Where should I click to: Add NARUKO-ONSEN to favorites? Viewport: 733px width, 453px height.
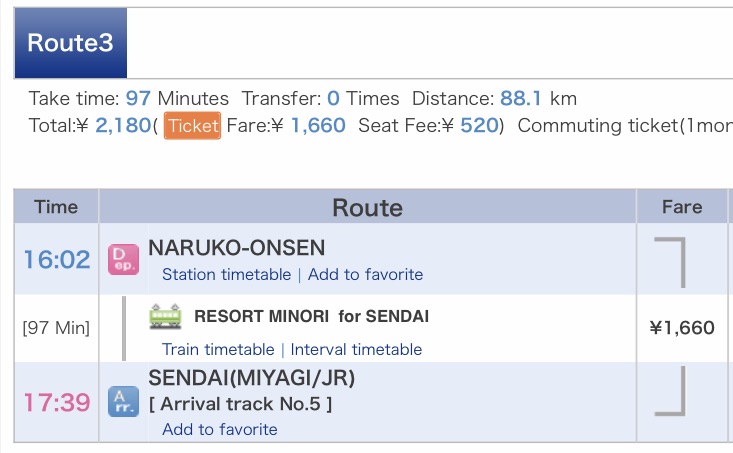pos(365,274)
